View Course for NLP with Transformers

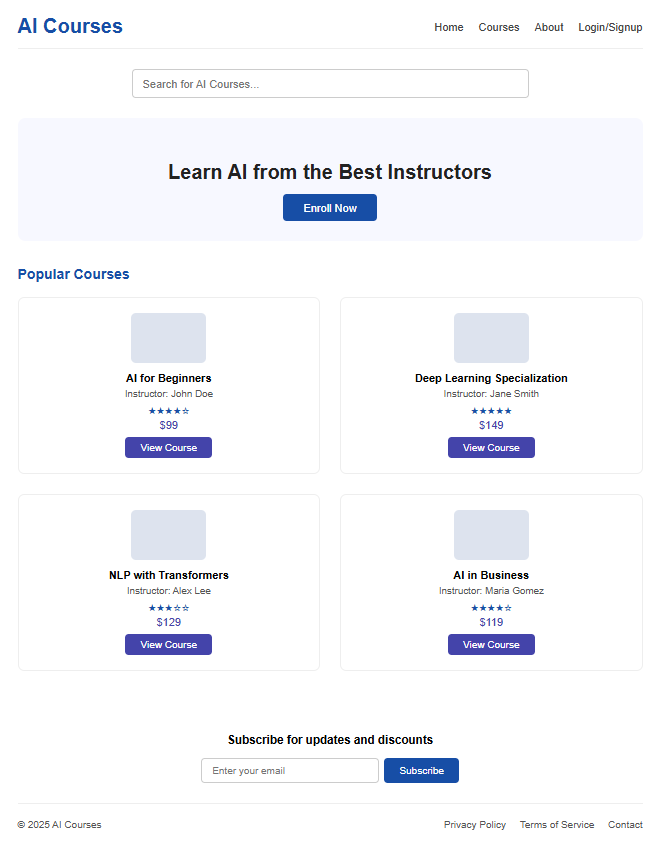(168, 645)
